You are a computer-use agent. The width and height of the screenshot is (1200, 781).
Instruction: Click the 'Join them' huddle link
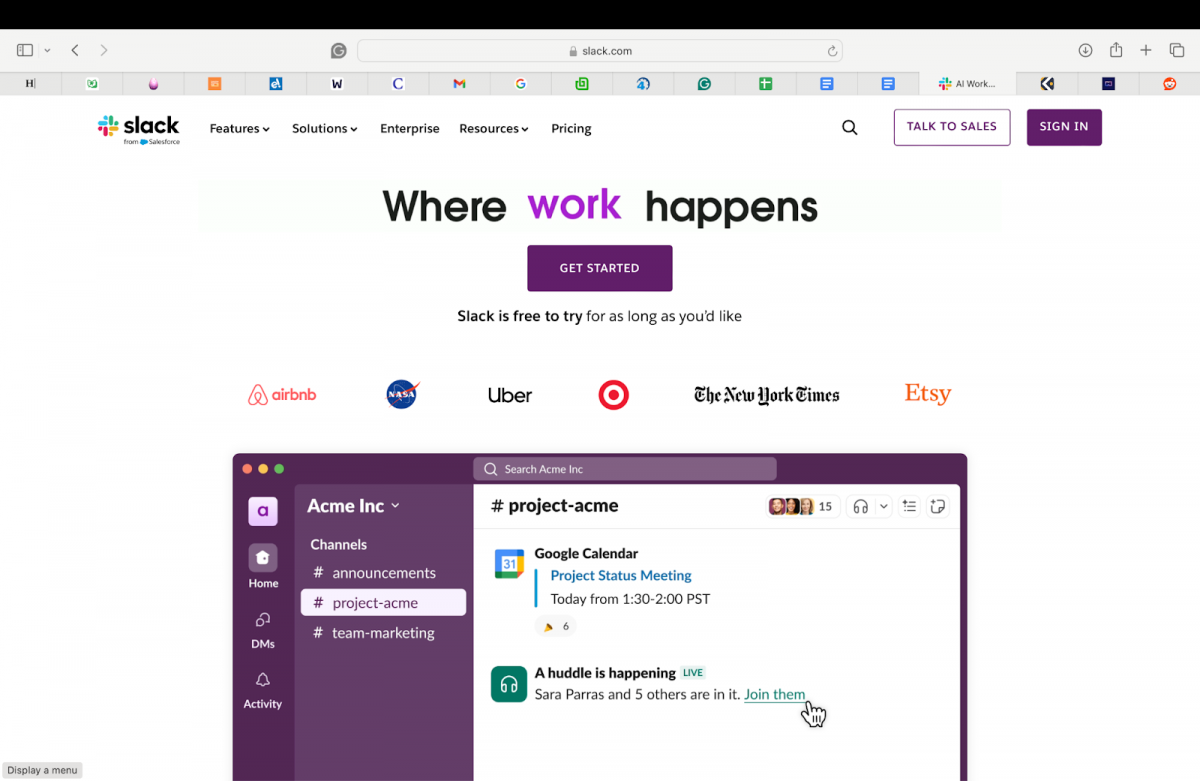[774, 694]
